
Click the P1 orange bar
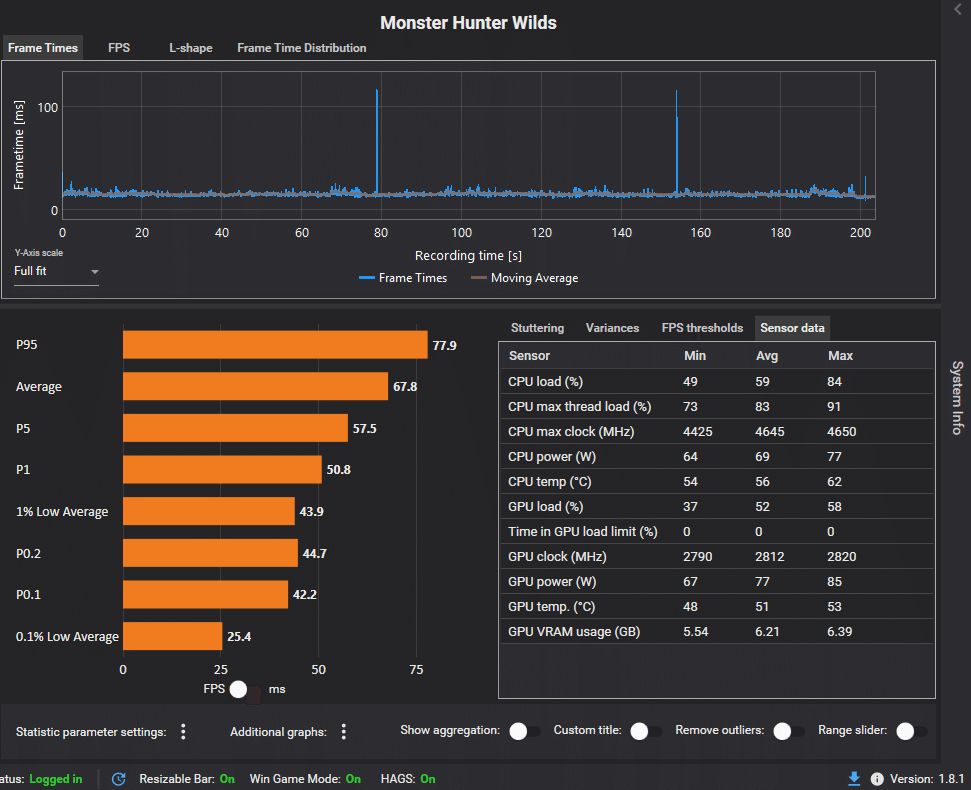[222, 469]
